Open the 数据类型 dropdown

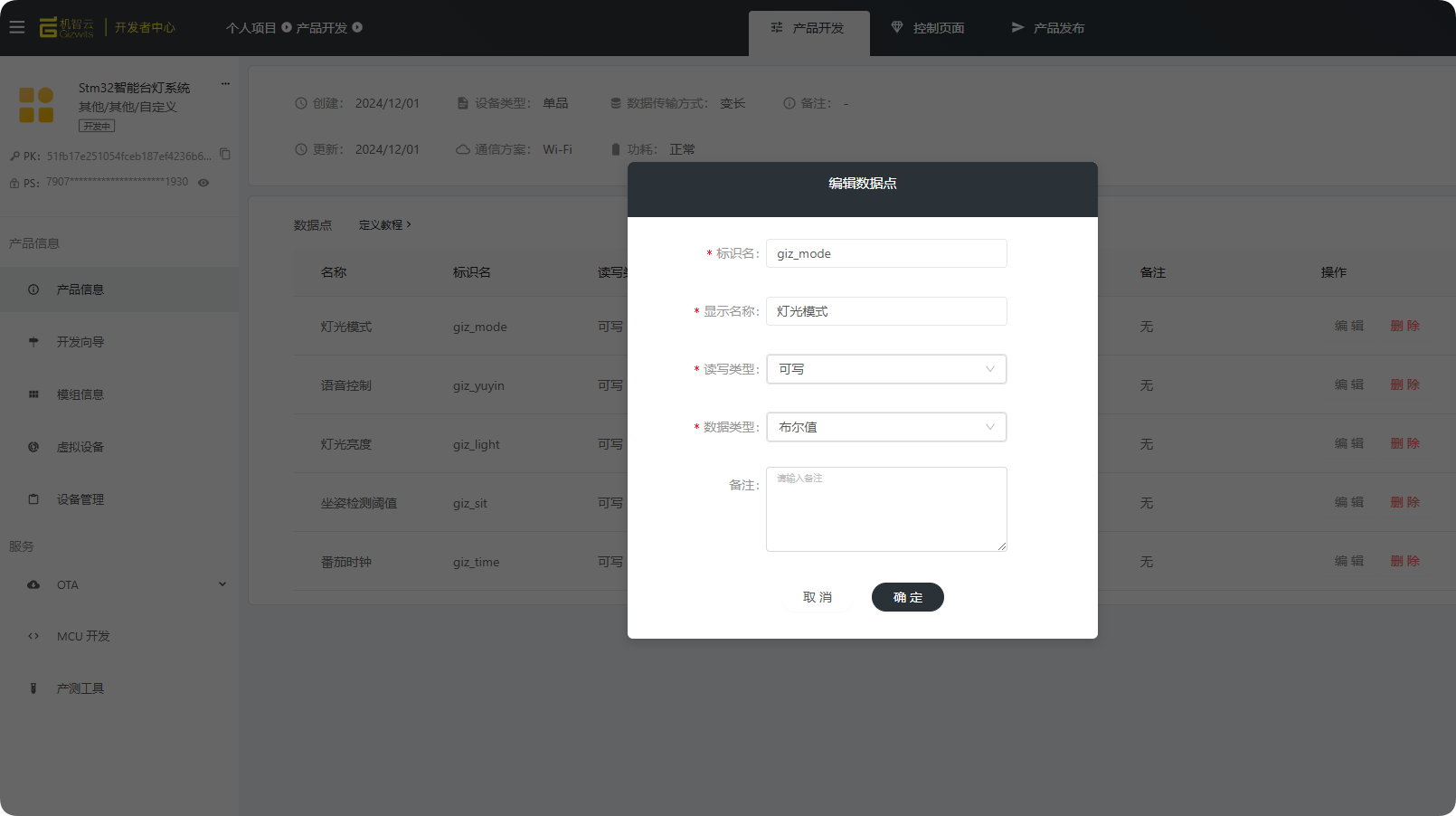coord(886,427)
